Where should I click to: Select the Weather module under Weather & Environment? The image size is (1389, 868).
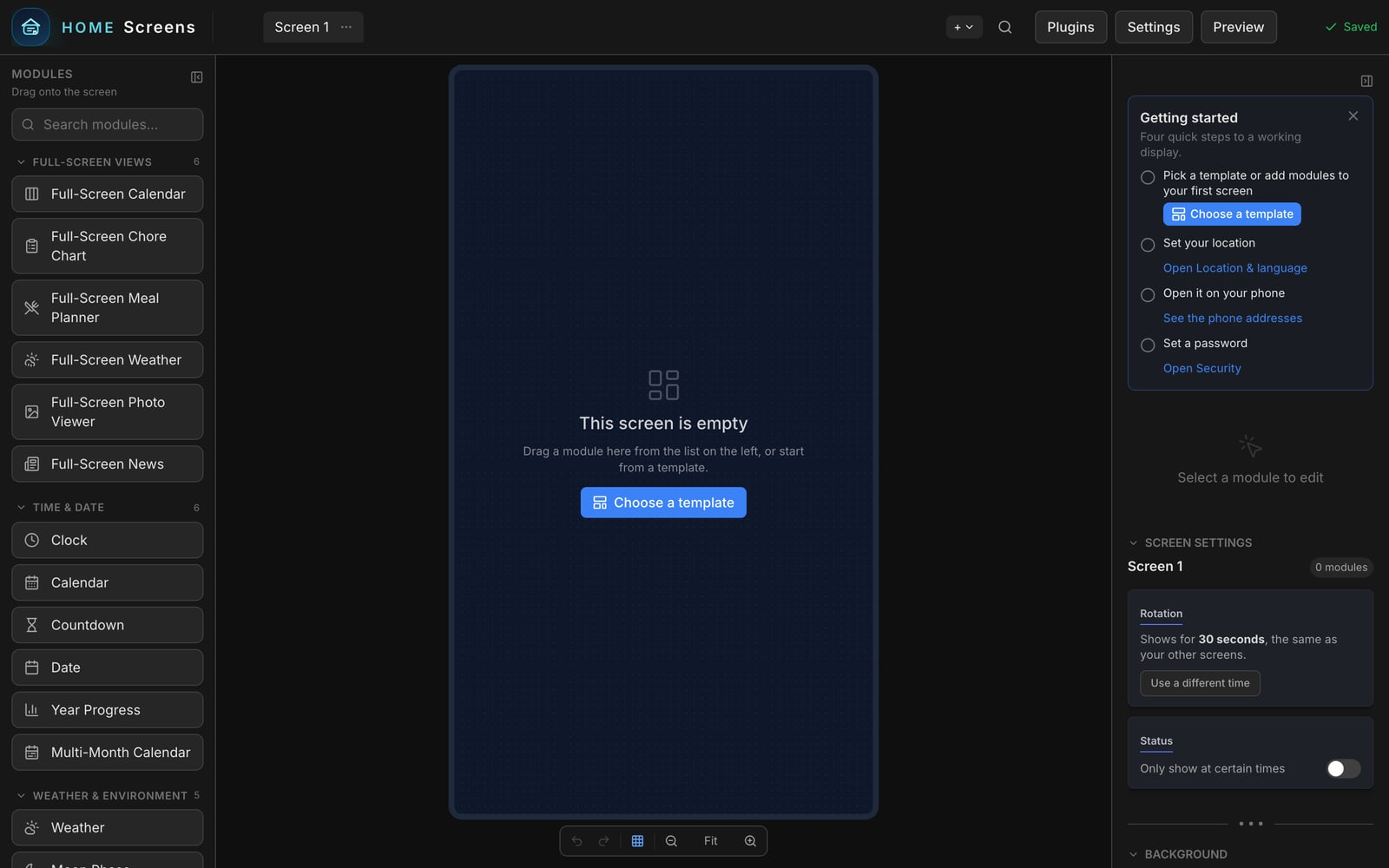pos(108,828)
